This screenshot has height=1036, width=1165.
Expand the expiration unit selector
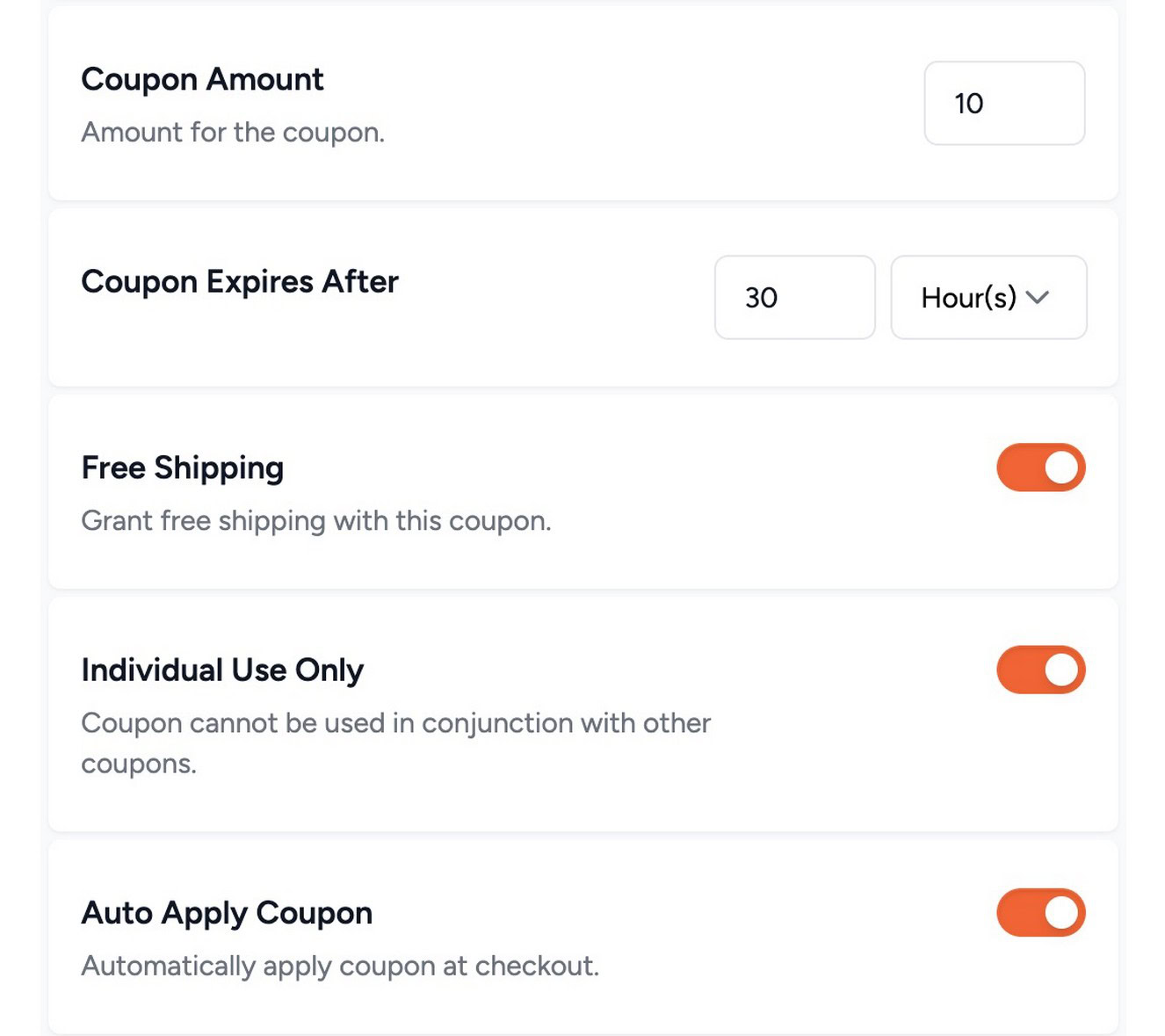pyautogui.click(x=988, y=298)
